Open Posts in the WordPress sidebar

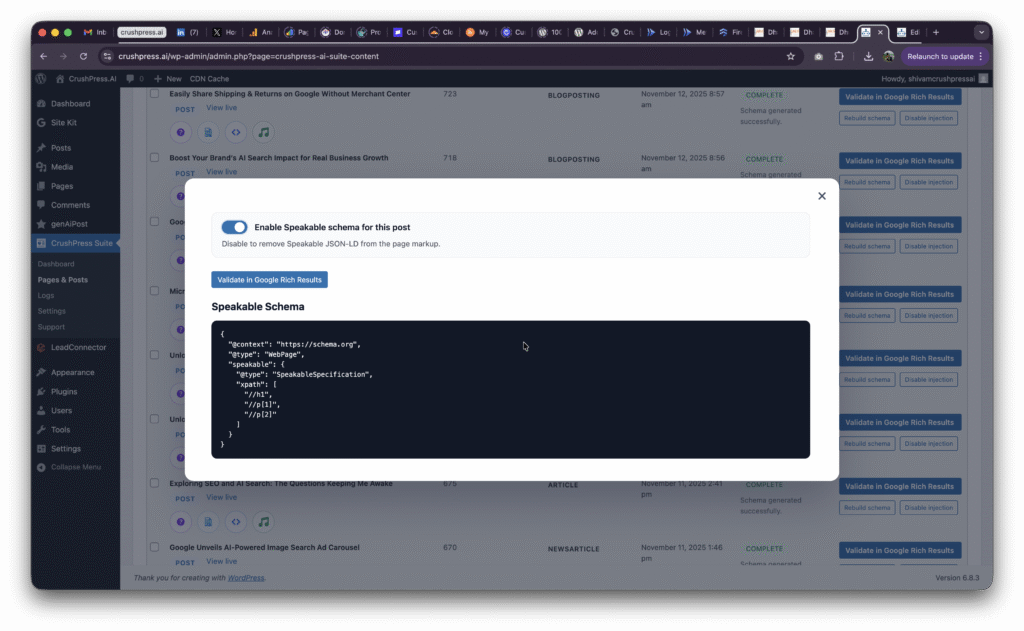[61, 148]
